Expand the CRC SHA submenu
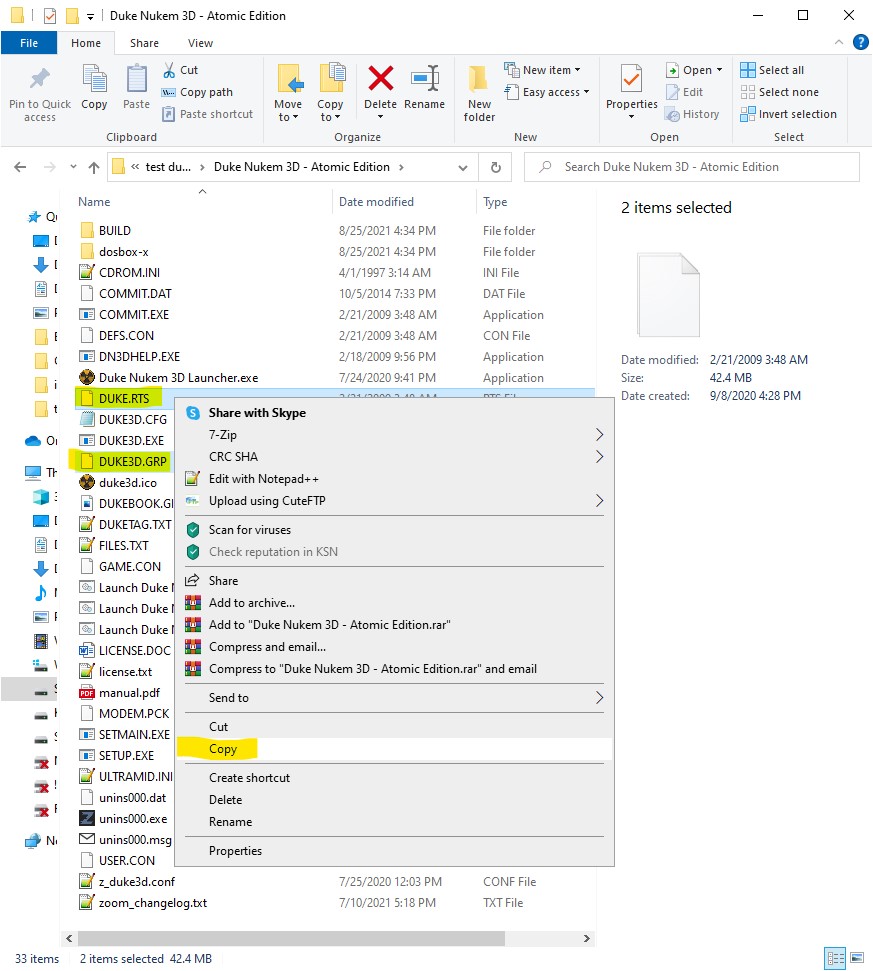The image size is (873, 971). [394, 457]
